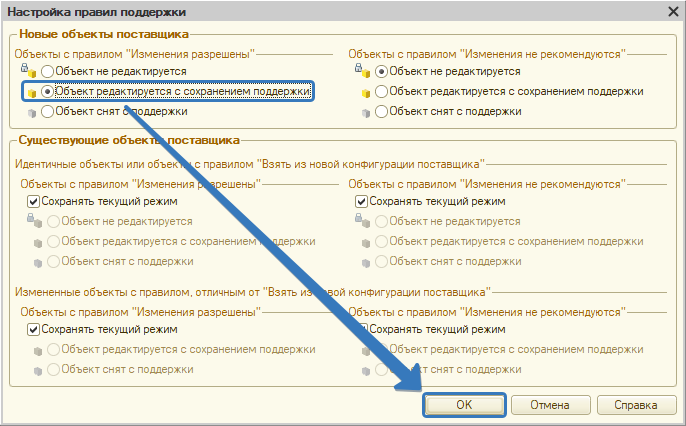Click gray cube icon in new 'Изменения разрешены' group
This screenshot has height=426, width=686.
point(32,111)
